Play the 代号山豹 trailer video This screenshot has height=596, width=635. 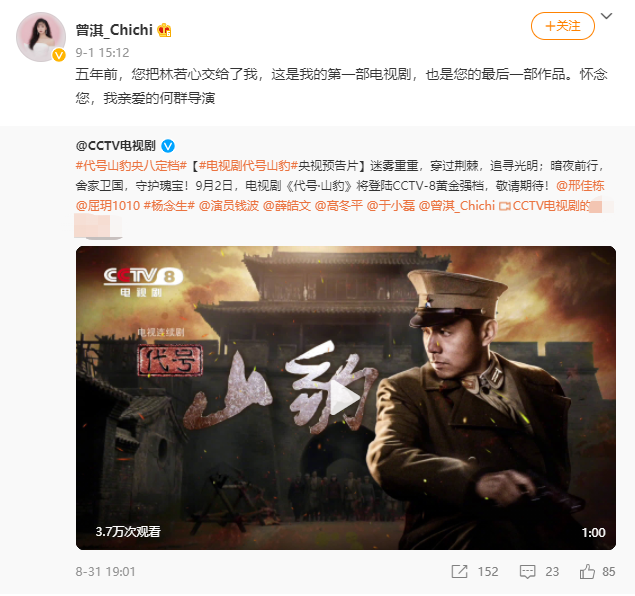pos(345,398)
